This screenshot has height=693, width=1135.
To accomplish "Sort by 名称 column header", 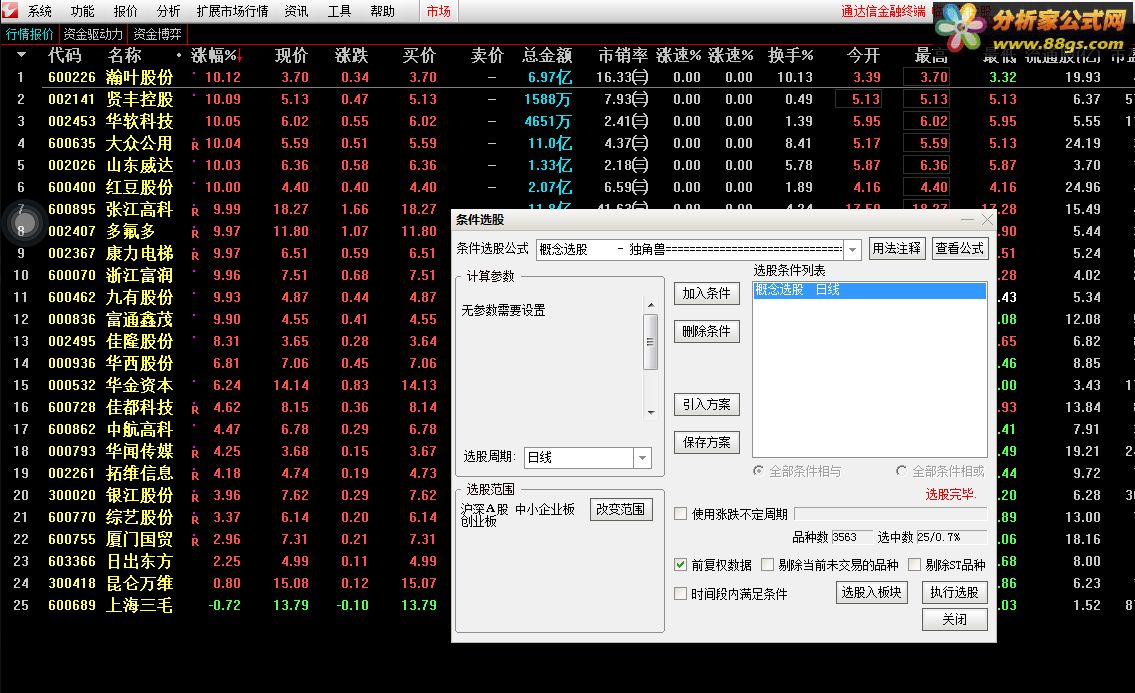I will click(125, 56).
